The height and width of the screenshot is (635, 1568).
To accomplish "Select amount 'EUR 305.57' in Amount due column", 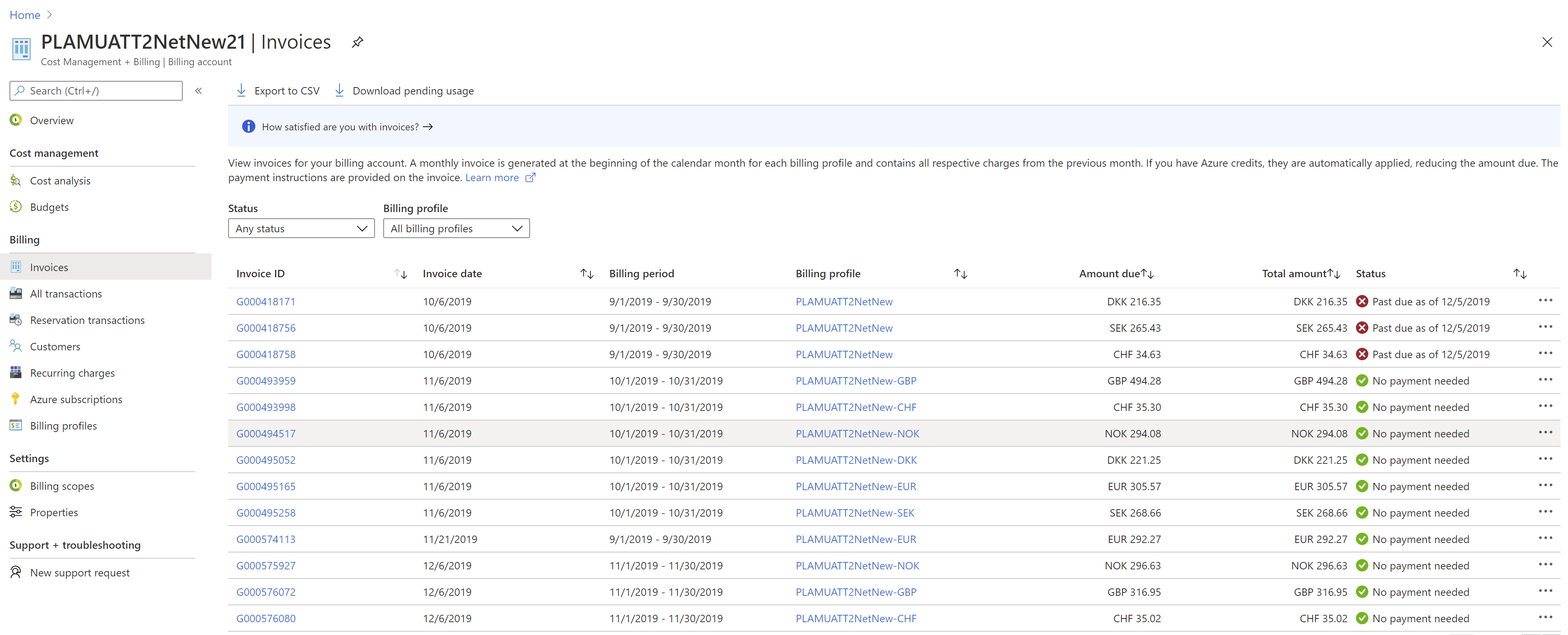I will [x=1134, y=486].
